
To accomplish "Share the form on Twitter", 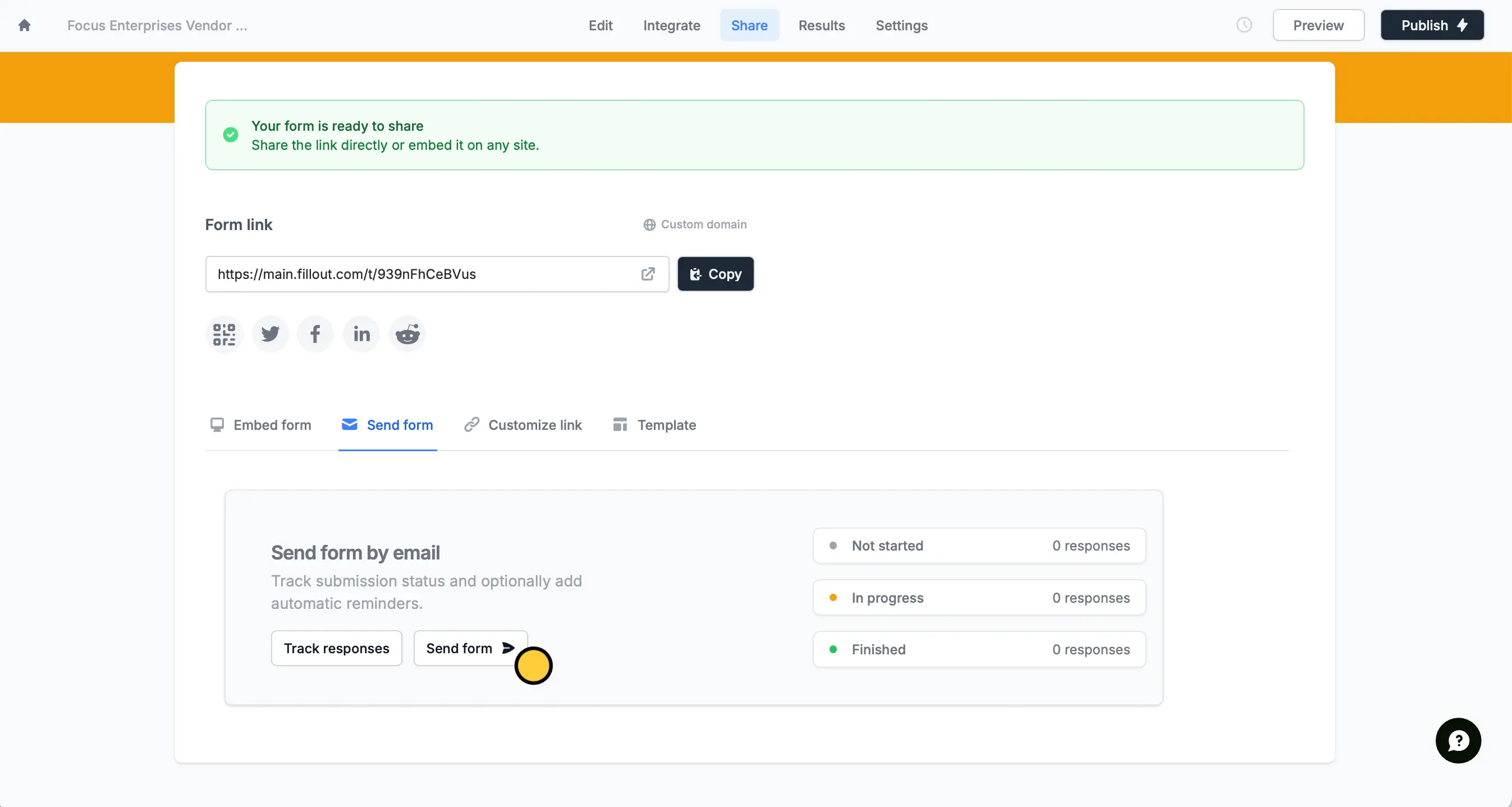I will [270, 334].
